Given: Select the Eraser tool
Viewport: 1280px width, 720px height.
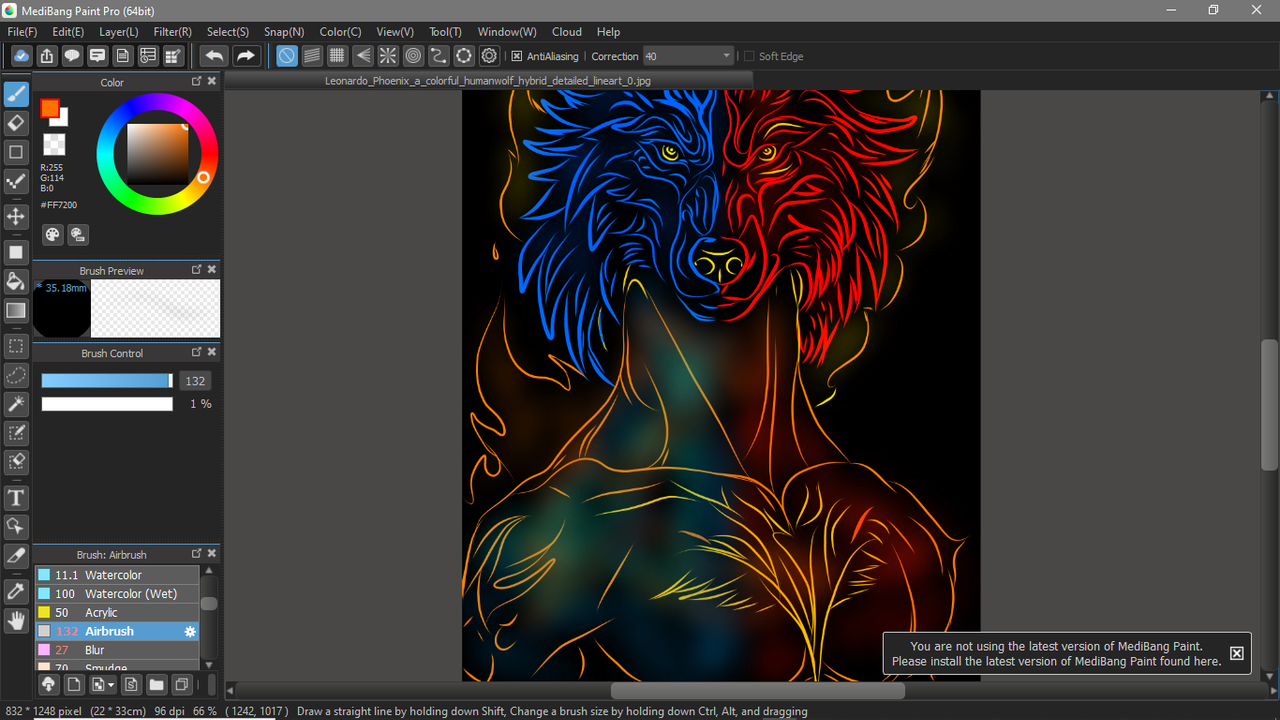Looking at the screenshot, I should (x=16, y=123).
